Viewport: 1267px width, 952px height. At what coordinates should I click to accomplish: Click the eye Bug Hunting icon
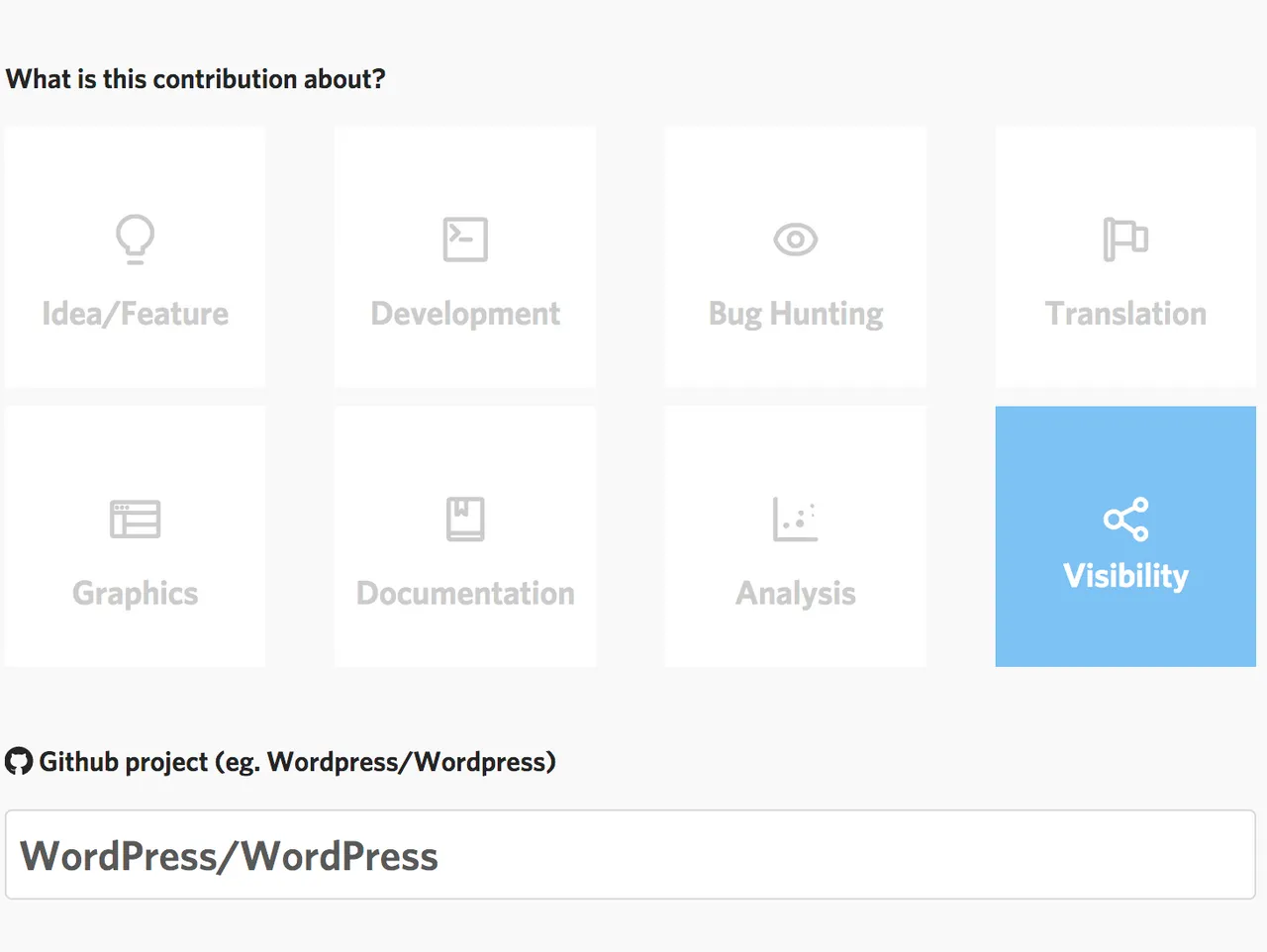tap(795, 239)
